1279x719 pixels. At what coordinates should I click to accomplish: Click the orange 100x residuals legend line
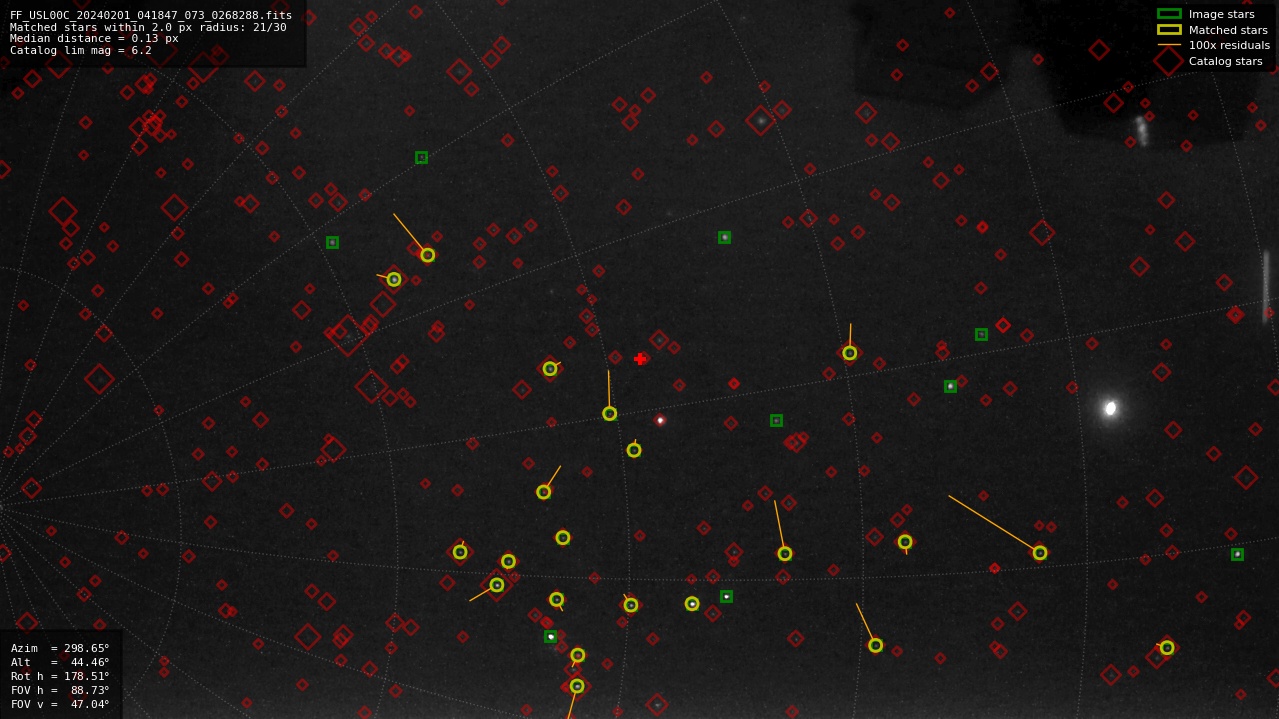click(x=1169, y=45)
